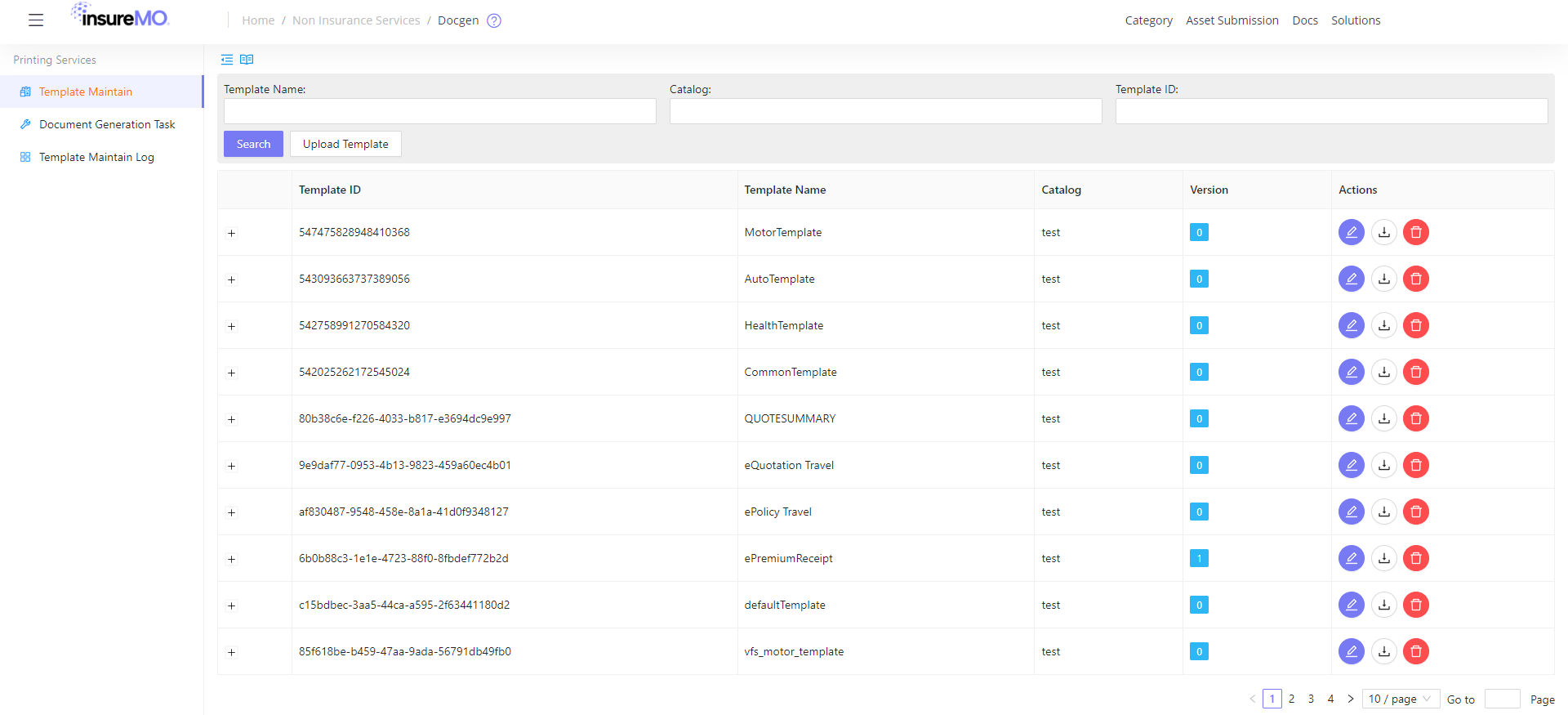
Task: Delete the HealthTemplate entry
Action: click(x=1415, y=325)
